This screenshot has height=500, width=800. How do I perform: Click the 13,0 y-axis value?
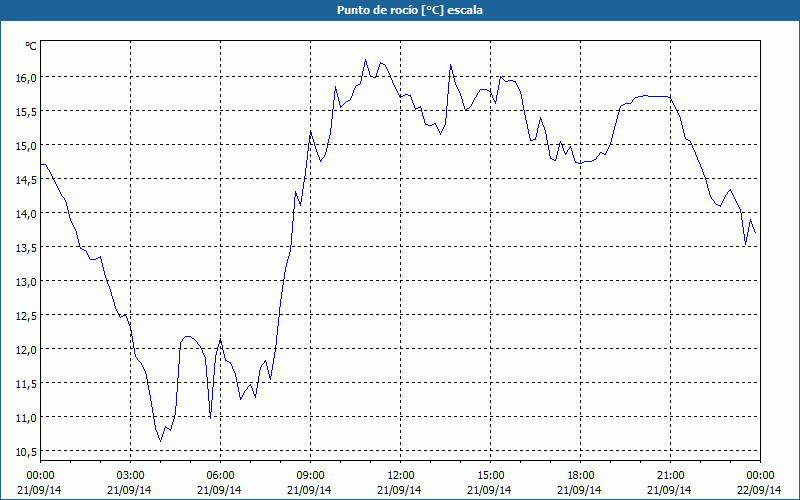tap(26, 282)
